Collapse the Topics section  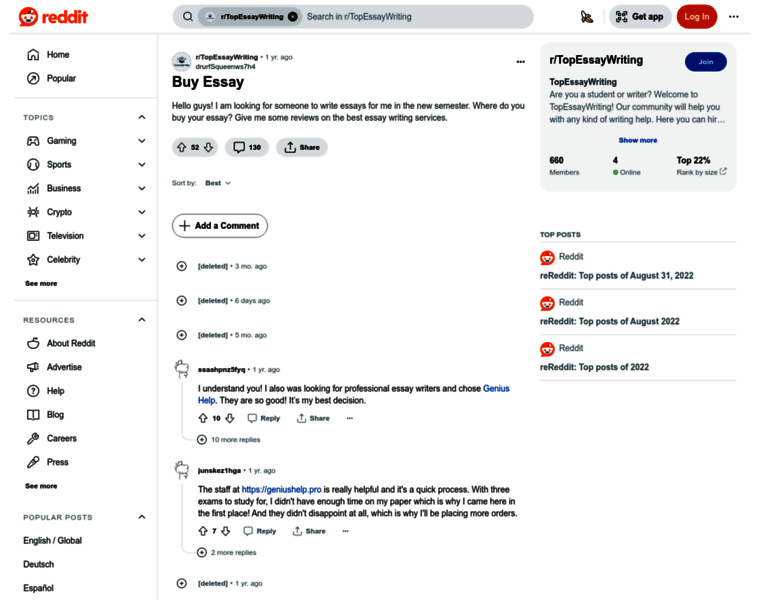(142, 117)
